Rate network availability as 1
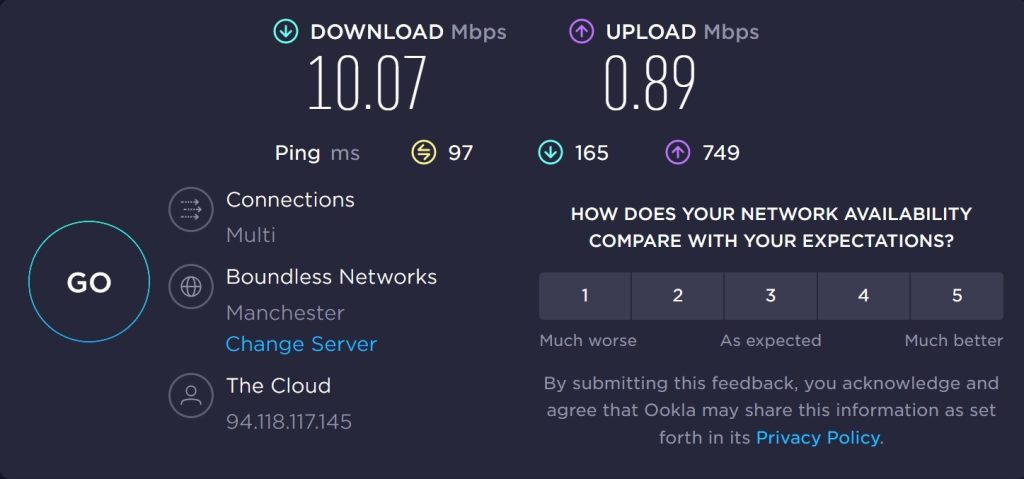The height and width of the screenshot is (479, 1024). click(584, 296)
